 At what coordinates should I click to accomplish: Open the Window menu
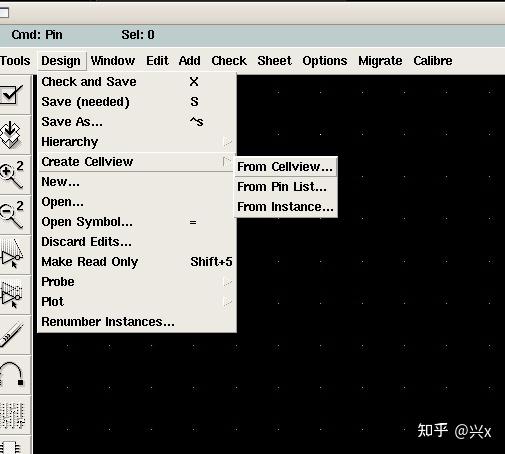click(x=113, y=61)
